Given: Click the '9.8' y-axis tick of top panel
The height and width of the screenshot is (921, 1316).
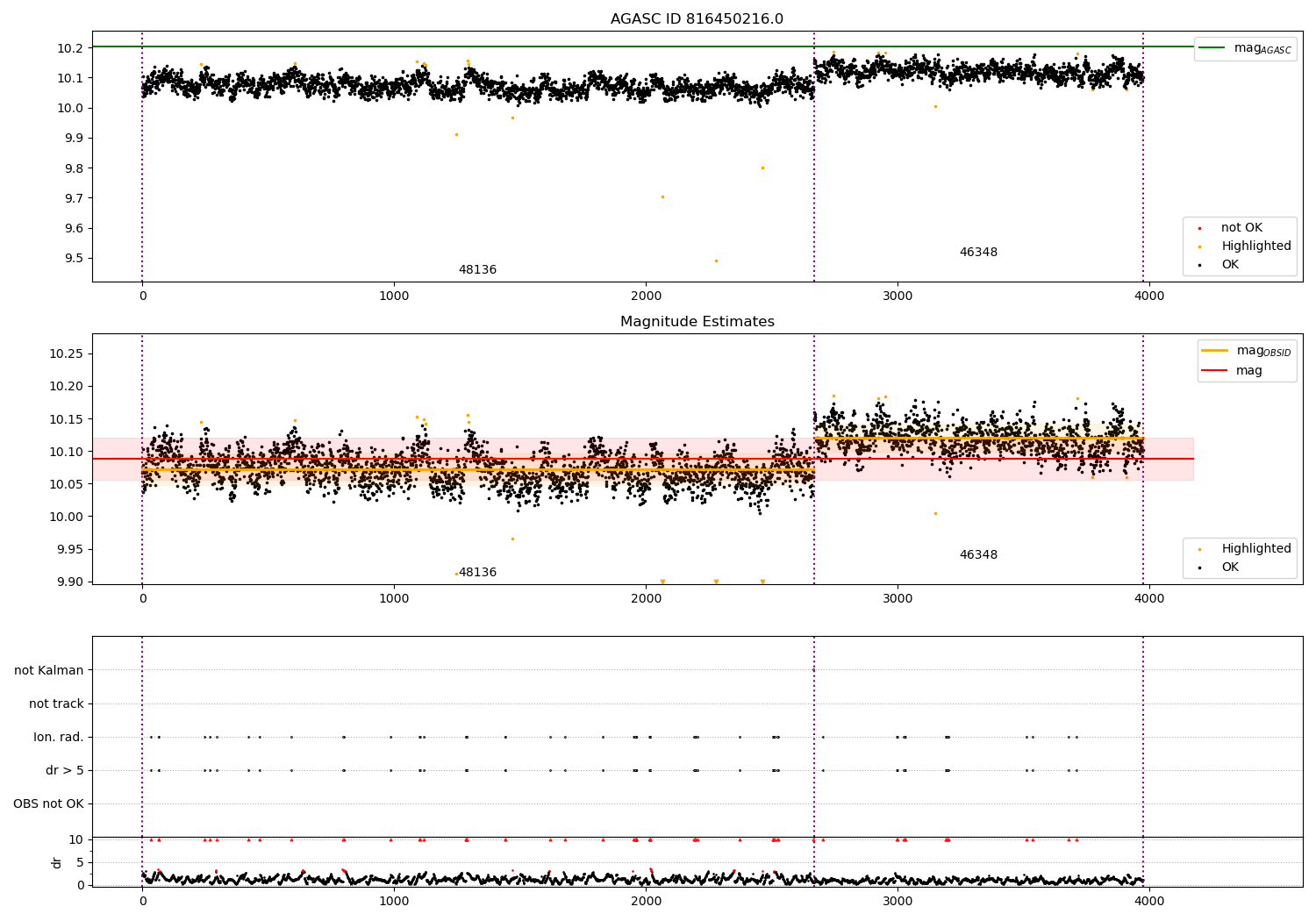Looking at the screenshot, I should coord(75,168).
